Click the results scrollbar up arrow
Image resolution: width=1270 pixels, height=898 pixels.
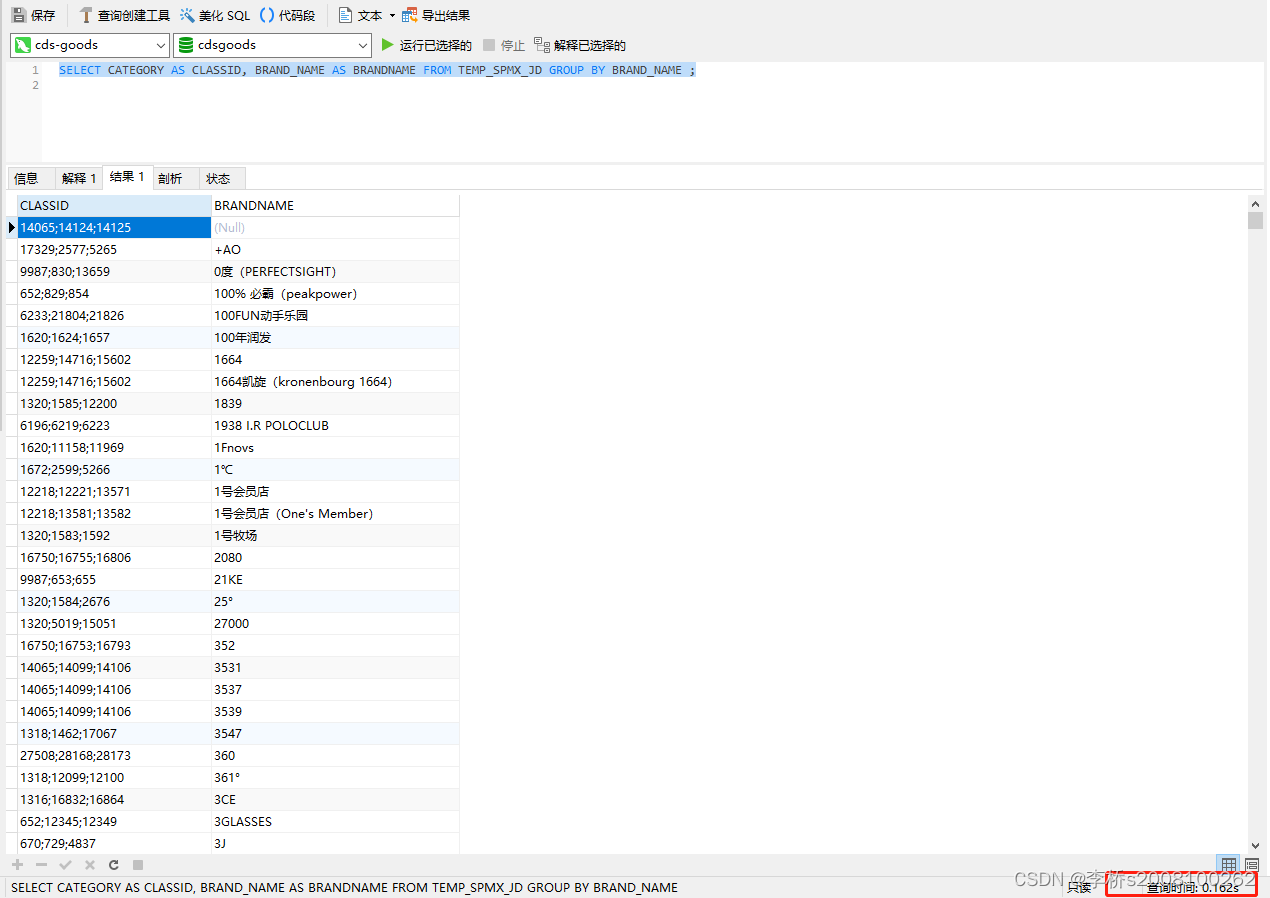(x=1256, y=203)
